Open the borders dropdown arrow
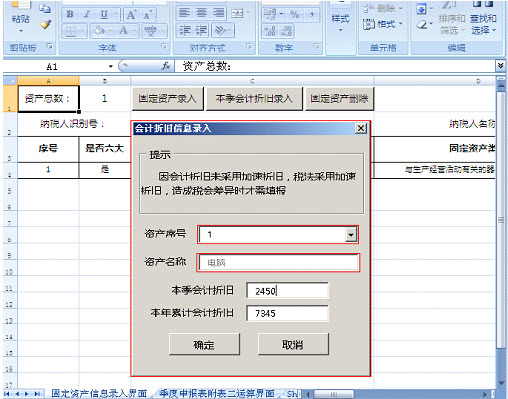The width and height of the screenshot is (508, 399). coord(82,31)
